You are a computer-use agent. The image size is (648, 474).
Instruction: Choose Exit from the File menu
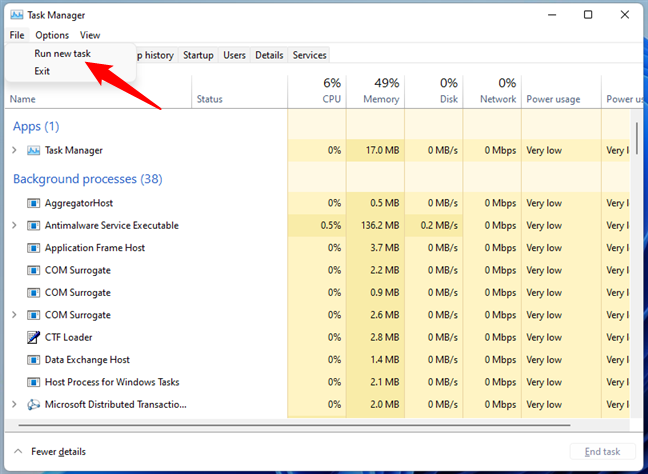tap(42, 71)
